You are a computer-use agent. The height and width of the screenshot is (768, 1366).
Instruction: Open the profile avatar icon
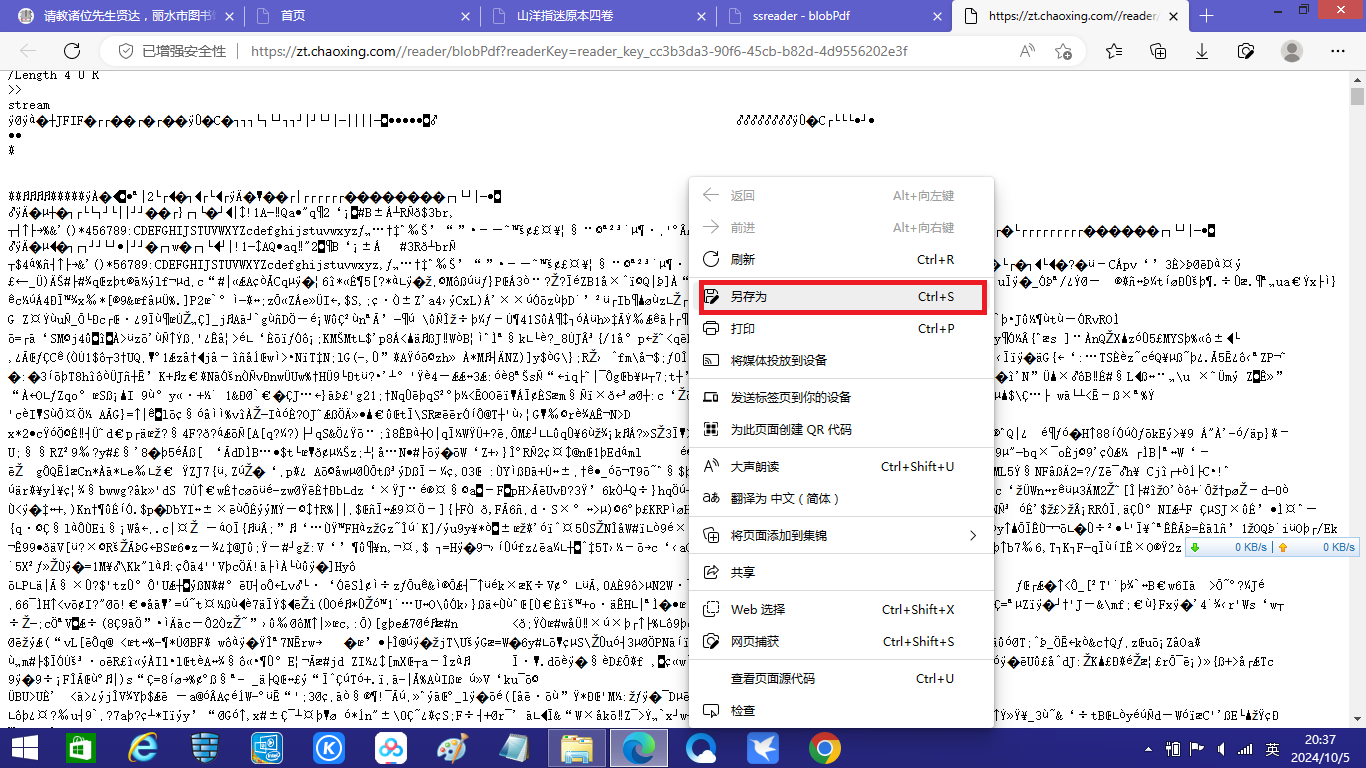tap(1292, 51)
